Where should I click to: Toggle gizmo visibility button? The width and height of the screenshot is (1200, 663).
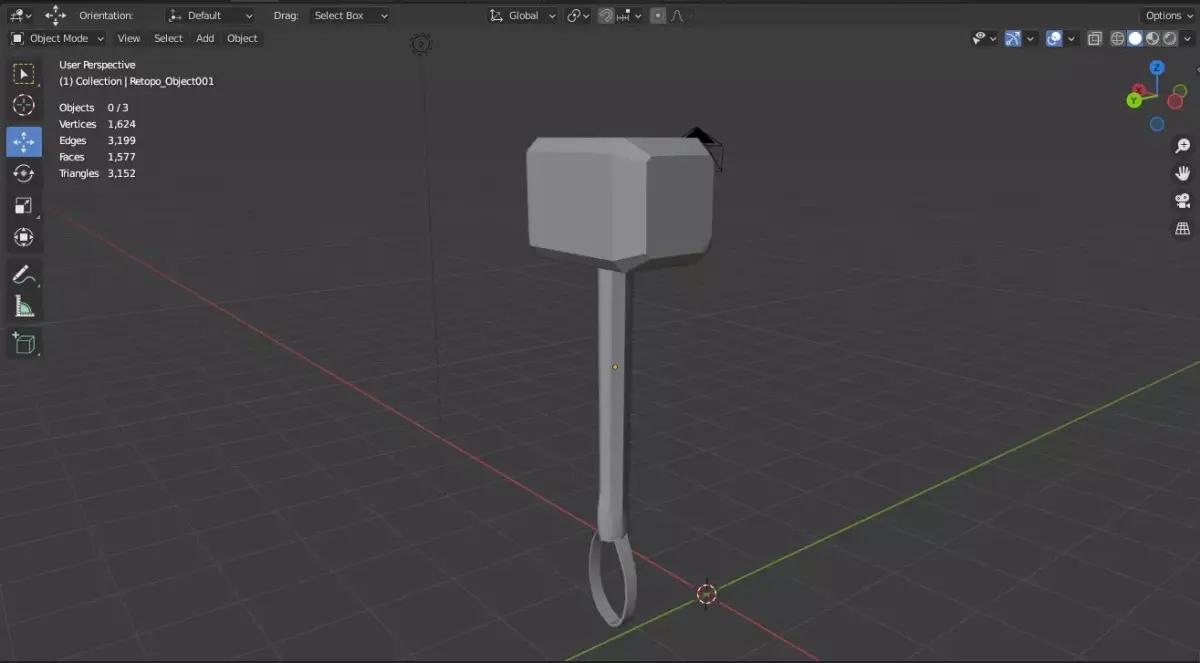[x=1013, y=39]
